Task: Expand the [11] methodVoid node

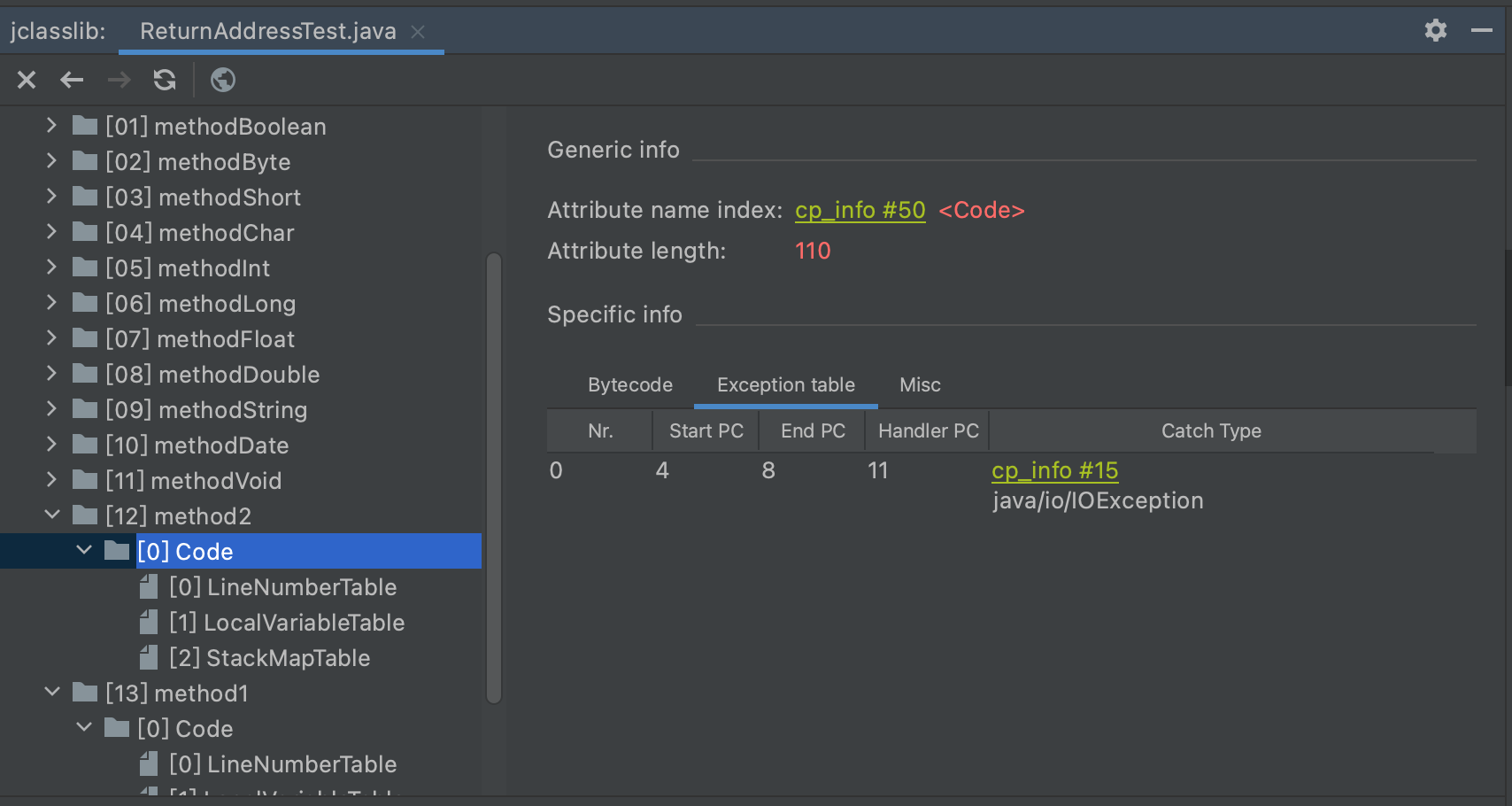Action: point(51,480)
